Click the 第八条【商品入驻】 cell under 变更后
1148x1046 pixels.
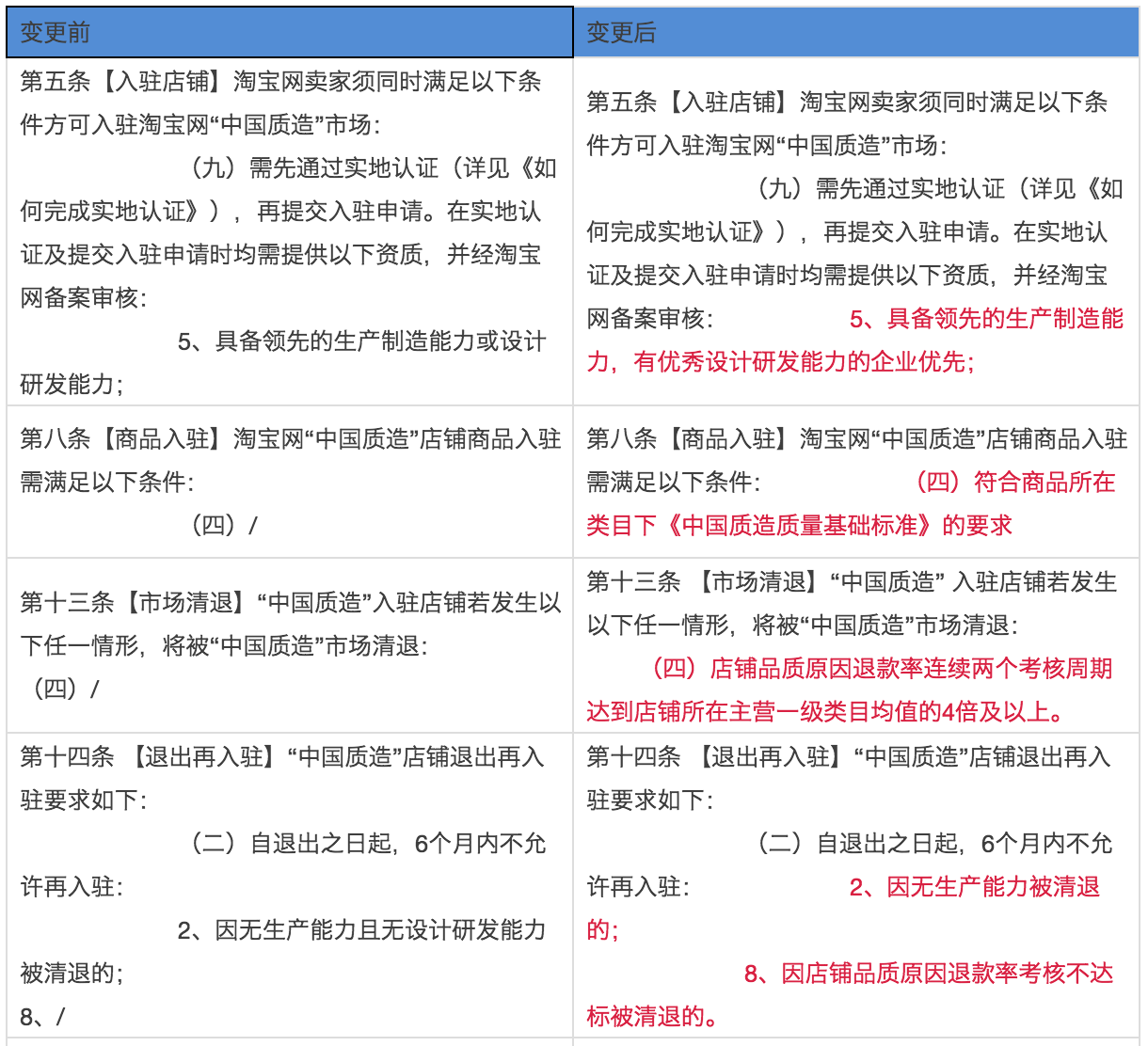point(856,483)
